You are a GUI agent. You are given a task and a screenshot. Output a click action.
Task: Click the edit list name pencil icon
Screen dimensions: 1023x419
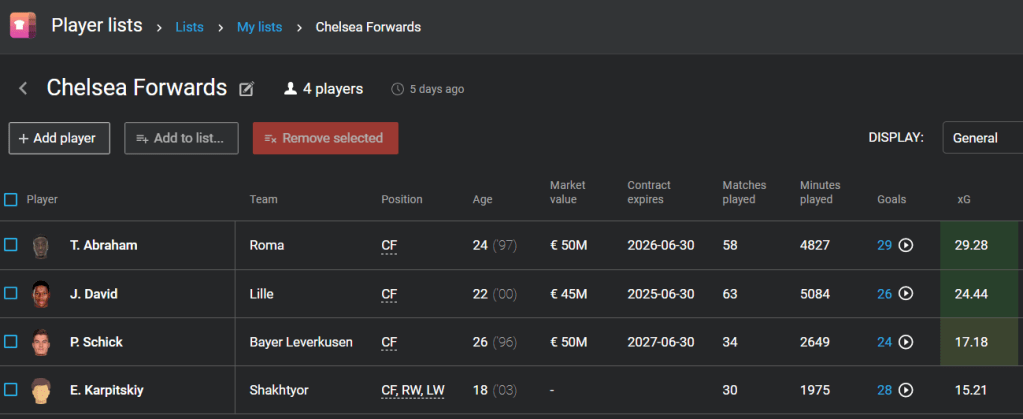click(247, 89)
